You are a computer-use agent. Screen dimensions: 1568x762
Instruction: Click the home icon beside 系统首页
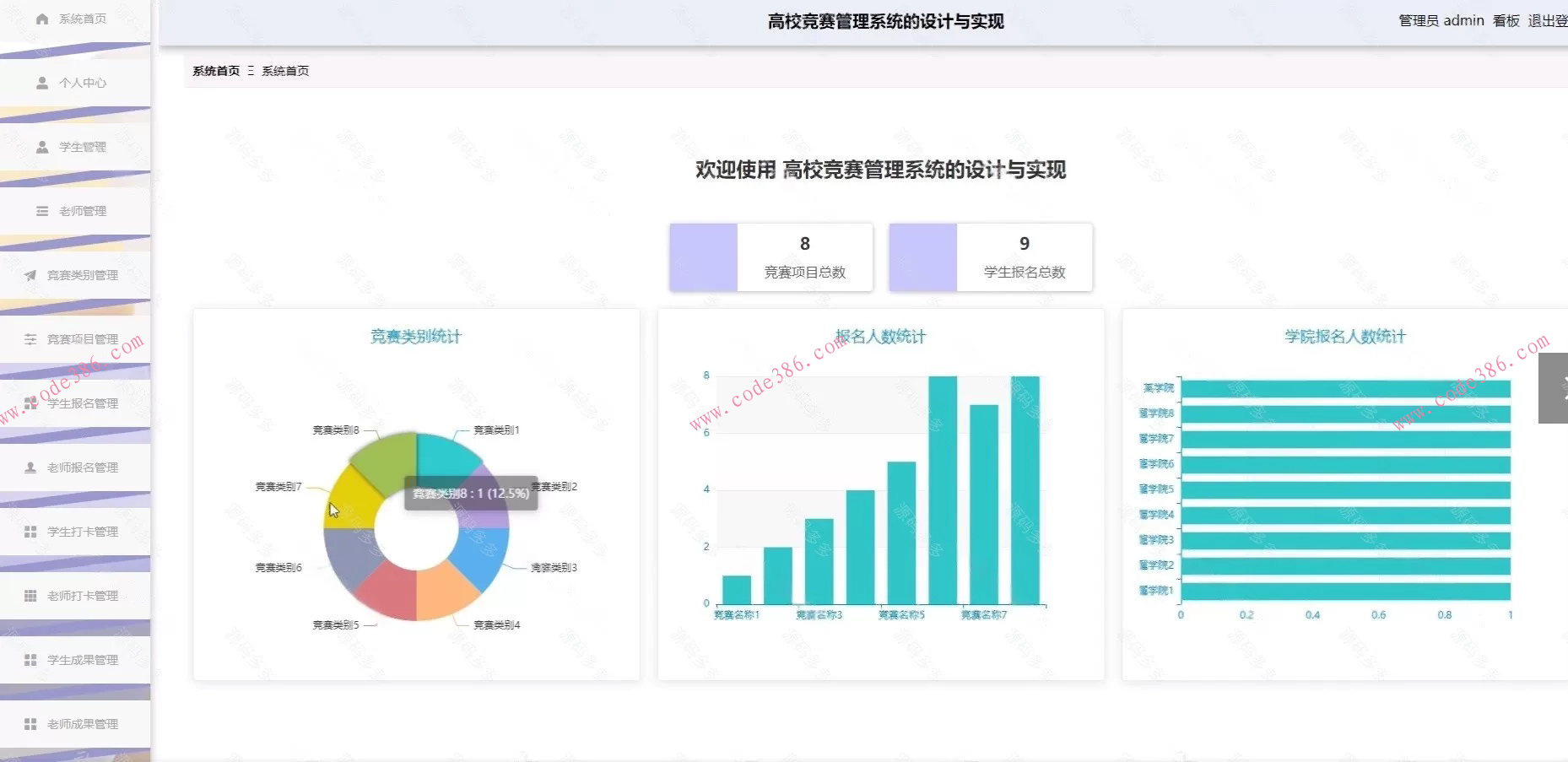42,19
